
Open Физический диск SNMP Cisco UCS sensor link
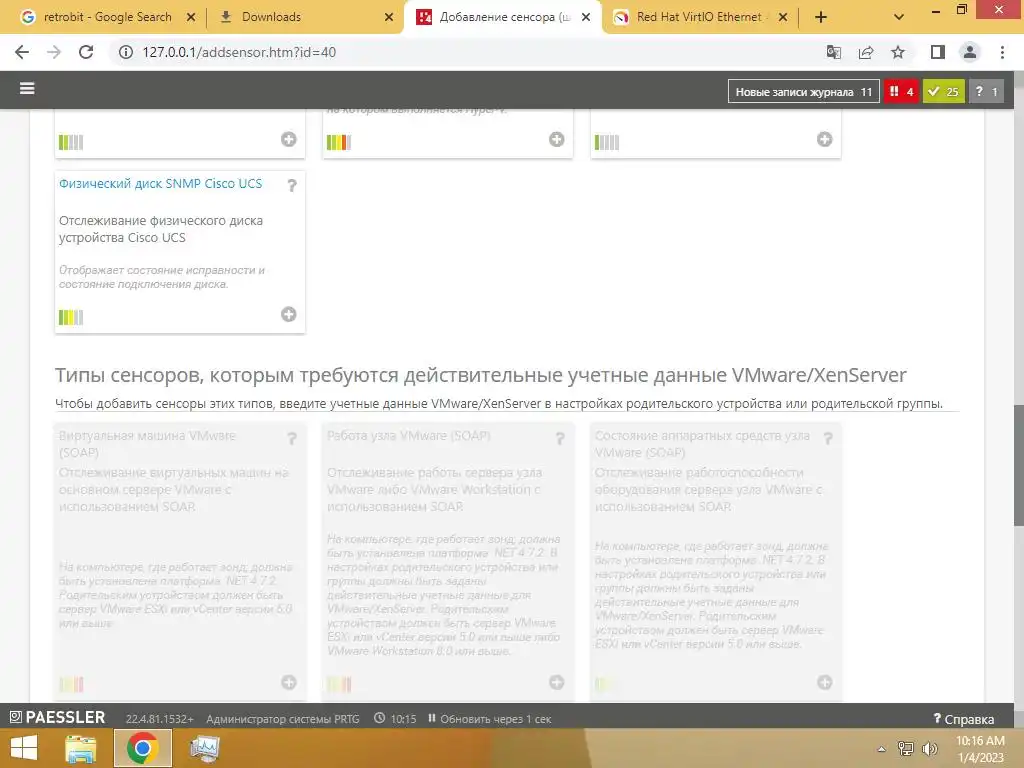[161, 184]
